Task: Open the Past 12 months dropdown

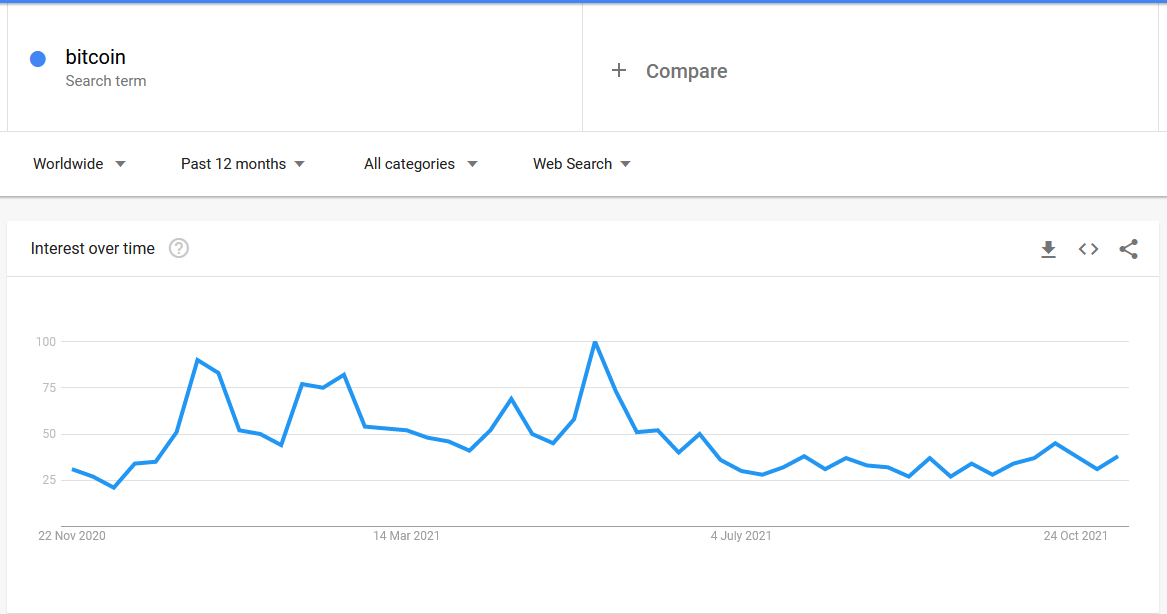Action: click(x=243, y=164)
